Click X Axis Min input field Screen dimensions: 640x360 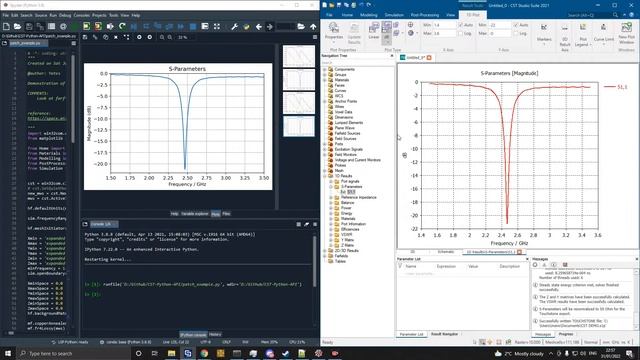click(x=444, y=25)
